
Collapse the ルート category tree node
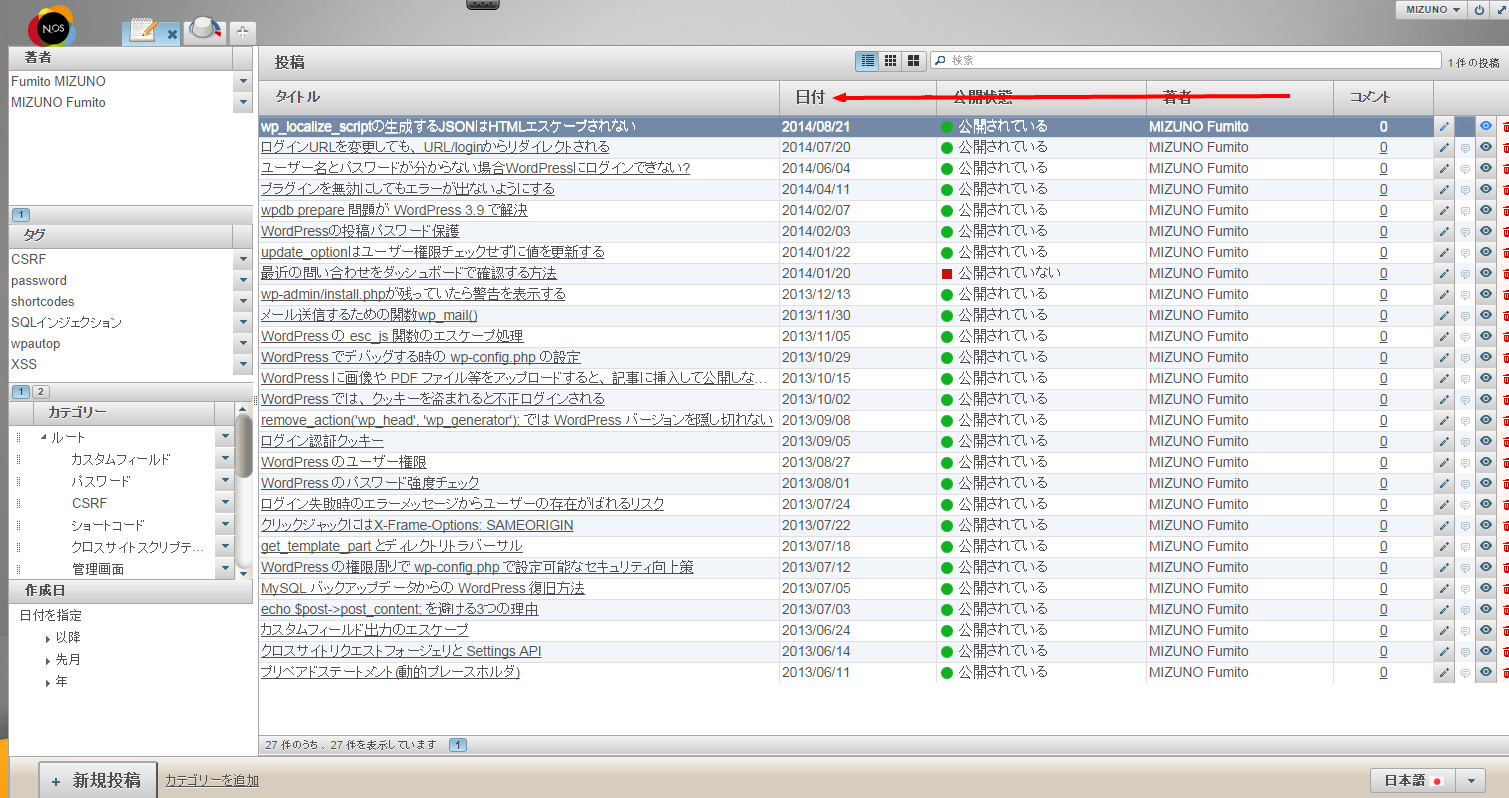[x=44, y=437]
